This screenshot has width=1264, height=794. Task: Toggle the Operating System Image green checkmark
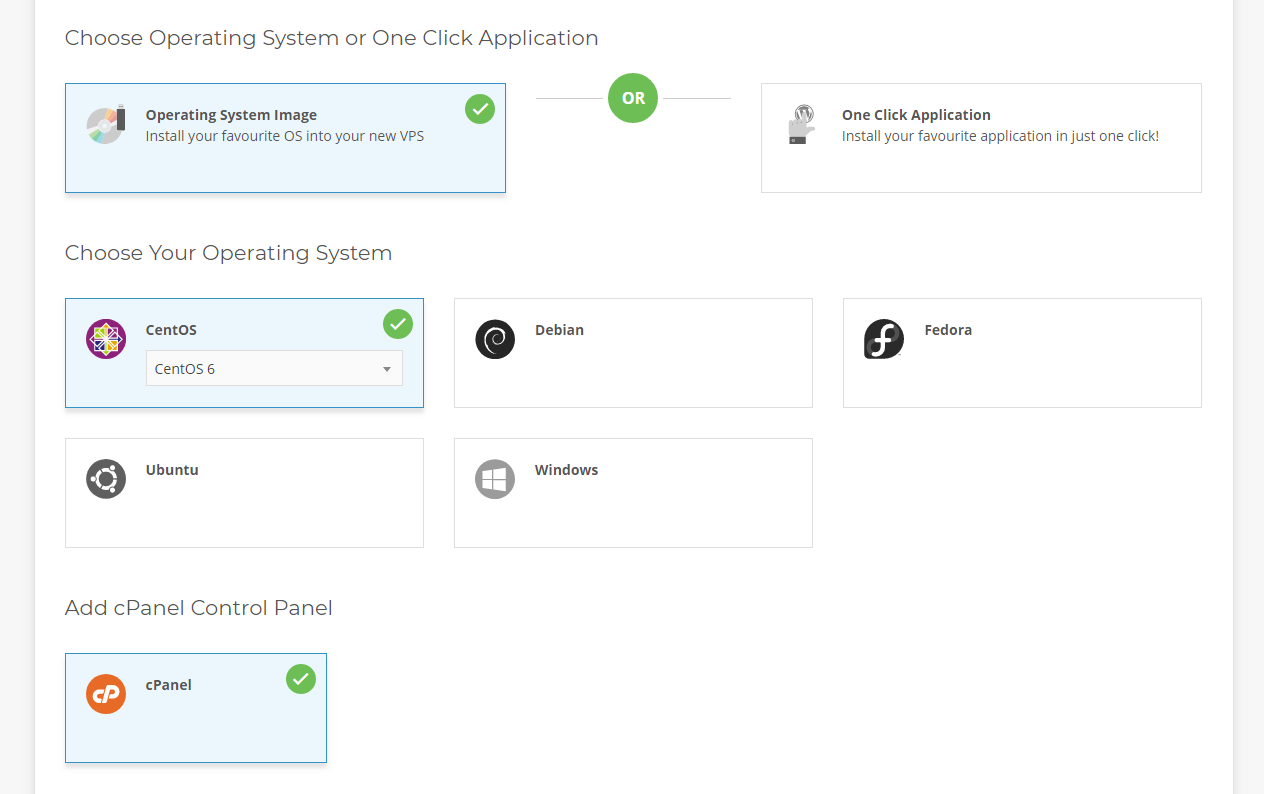(x=480, y=109)
